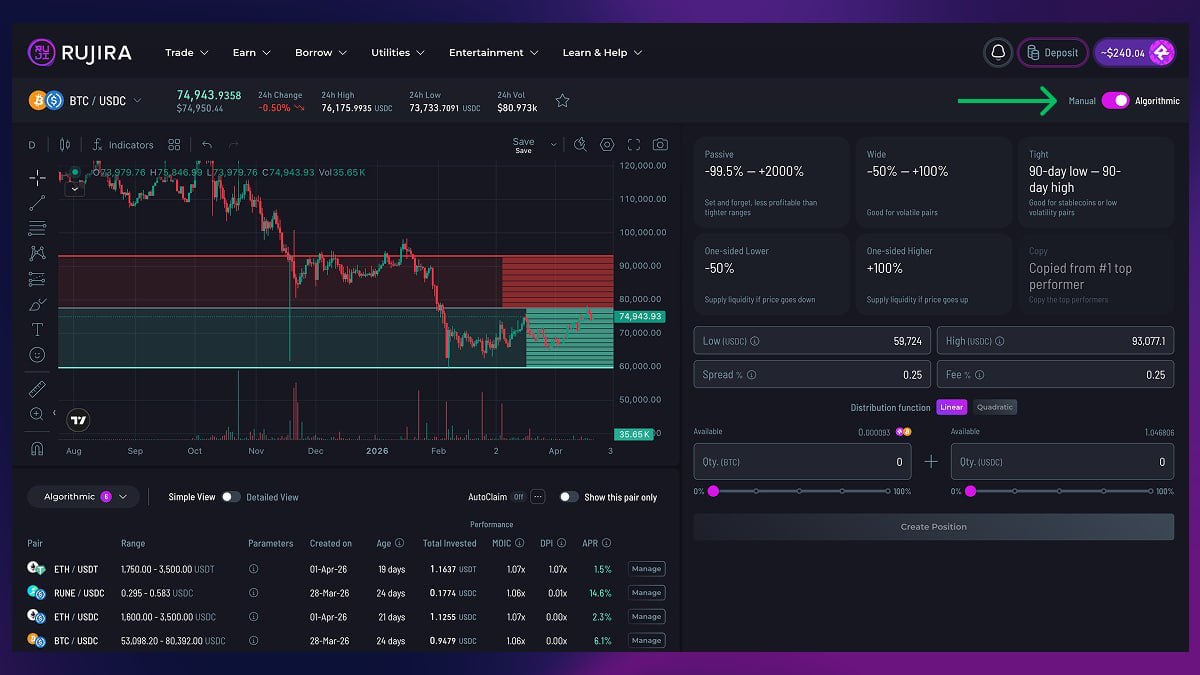
Task: Choose the Passive -99.5% — +2000% preset
Action: tap(771, 183)
